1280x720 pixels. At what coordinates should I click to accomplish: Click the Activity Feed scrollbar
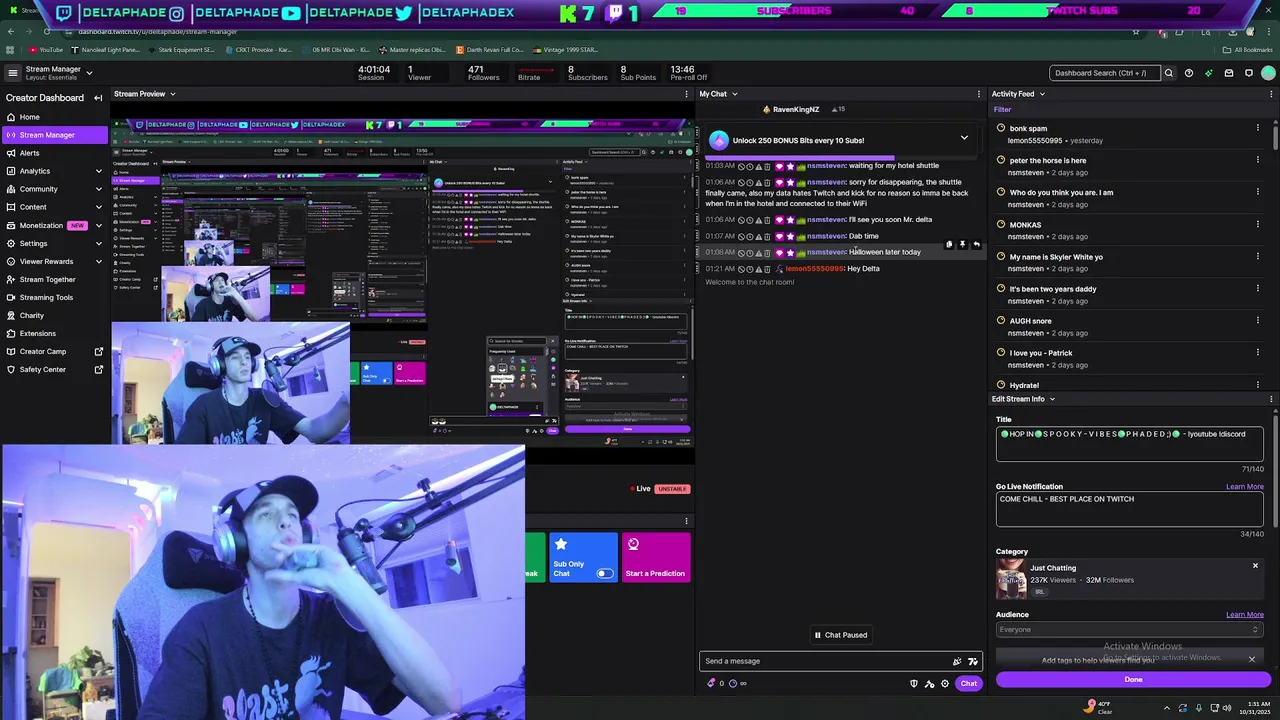click(1275, 136)
